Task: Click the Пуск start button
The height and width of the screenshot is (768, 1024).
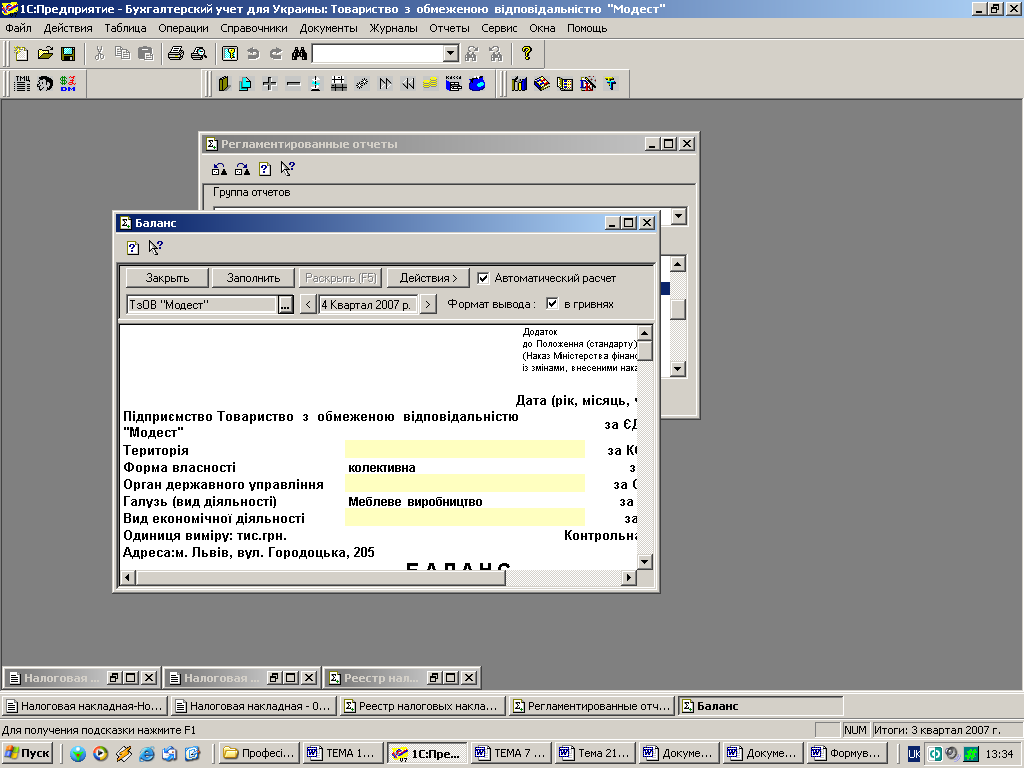Action: tap(27, 753)
